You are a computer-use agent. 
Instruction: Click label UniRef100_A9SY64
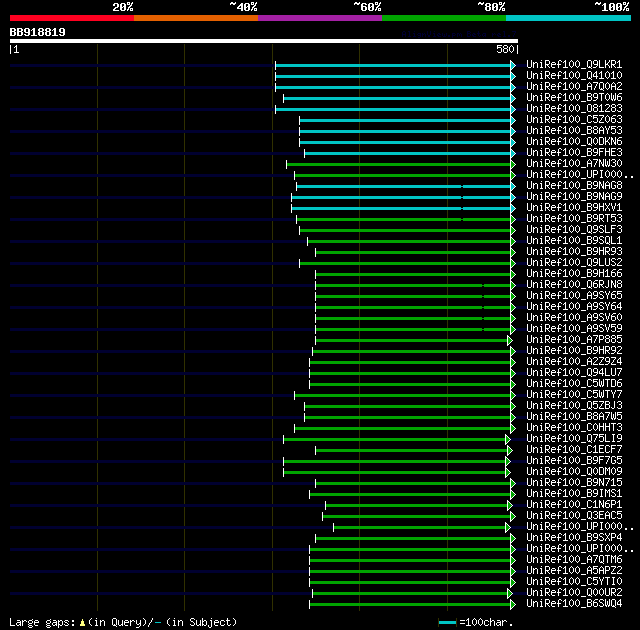click(x=574, y=307)
